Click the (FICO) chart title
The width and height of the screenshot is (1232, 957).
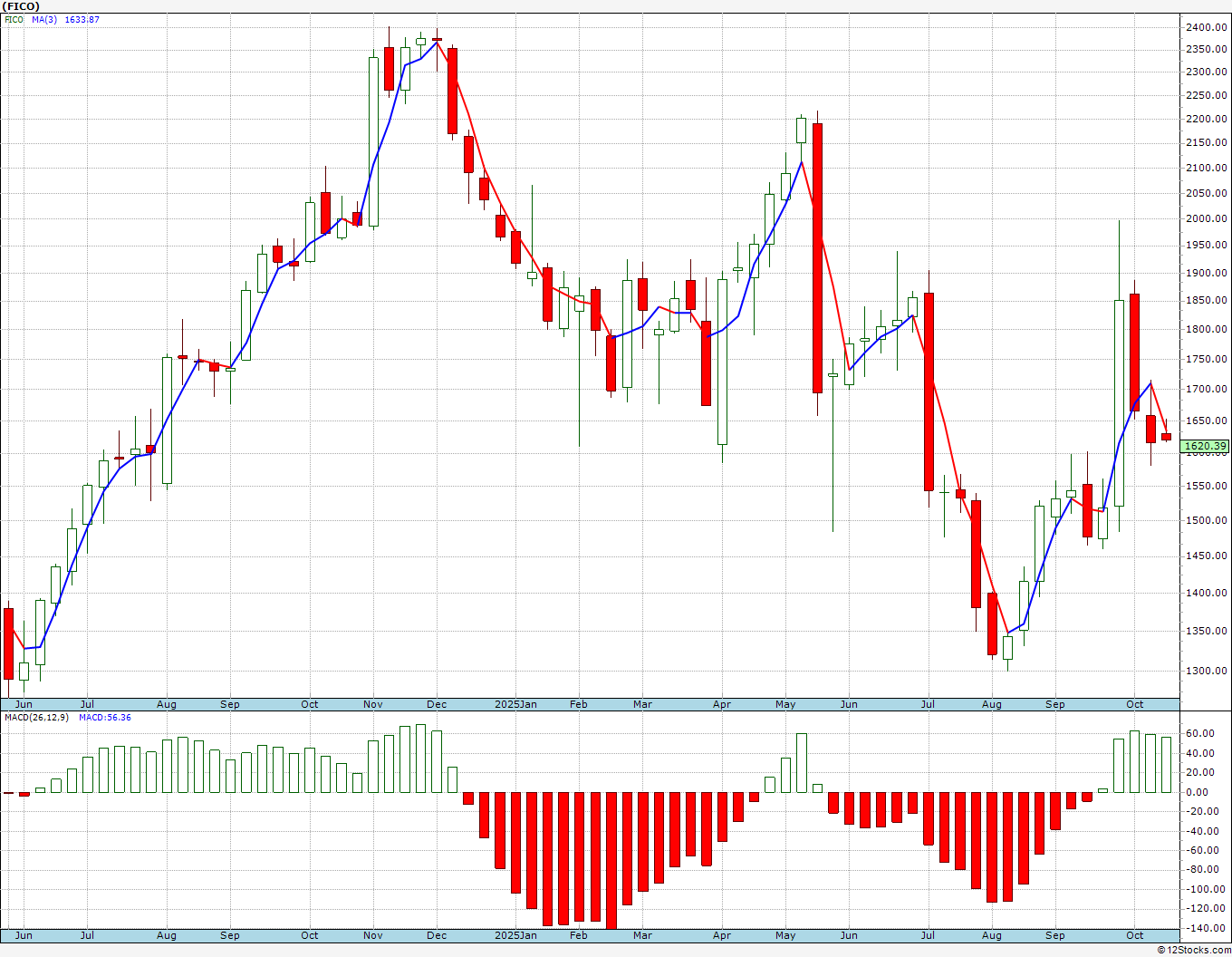click(x=20, y=6)
